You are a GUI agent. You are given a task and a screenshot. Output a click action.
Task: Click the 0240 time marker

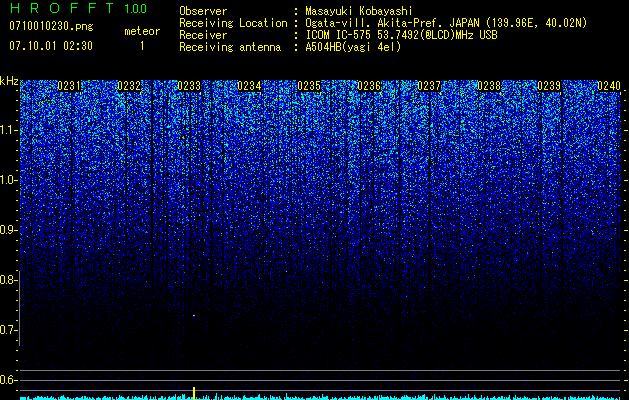[x=609, y=86]
